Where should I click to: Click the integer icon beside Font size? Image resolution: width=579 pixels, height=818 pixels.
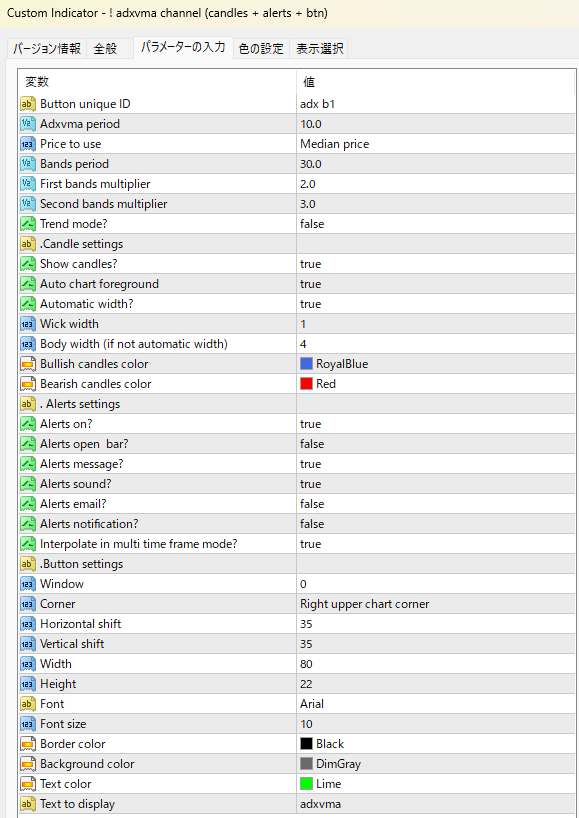pos(28,724)
